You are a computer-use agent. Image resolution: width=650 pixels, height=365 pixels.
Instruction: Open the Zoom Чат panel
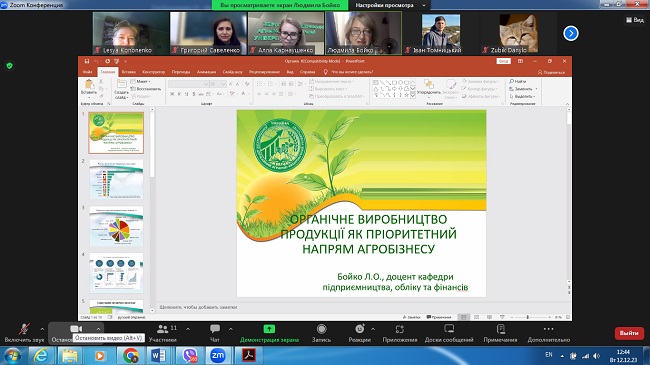tap(215, 333)
